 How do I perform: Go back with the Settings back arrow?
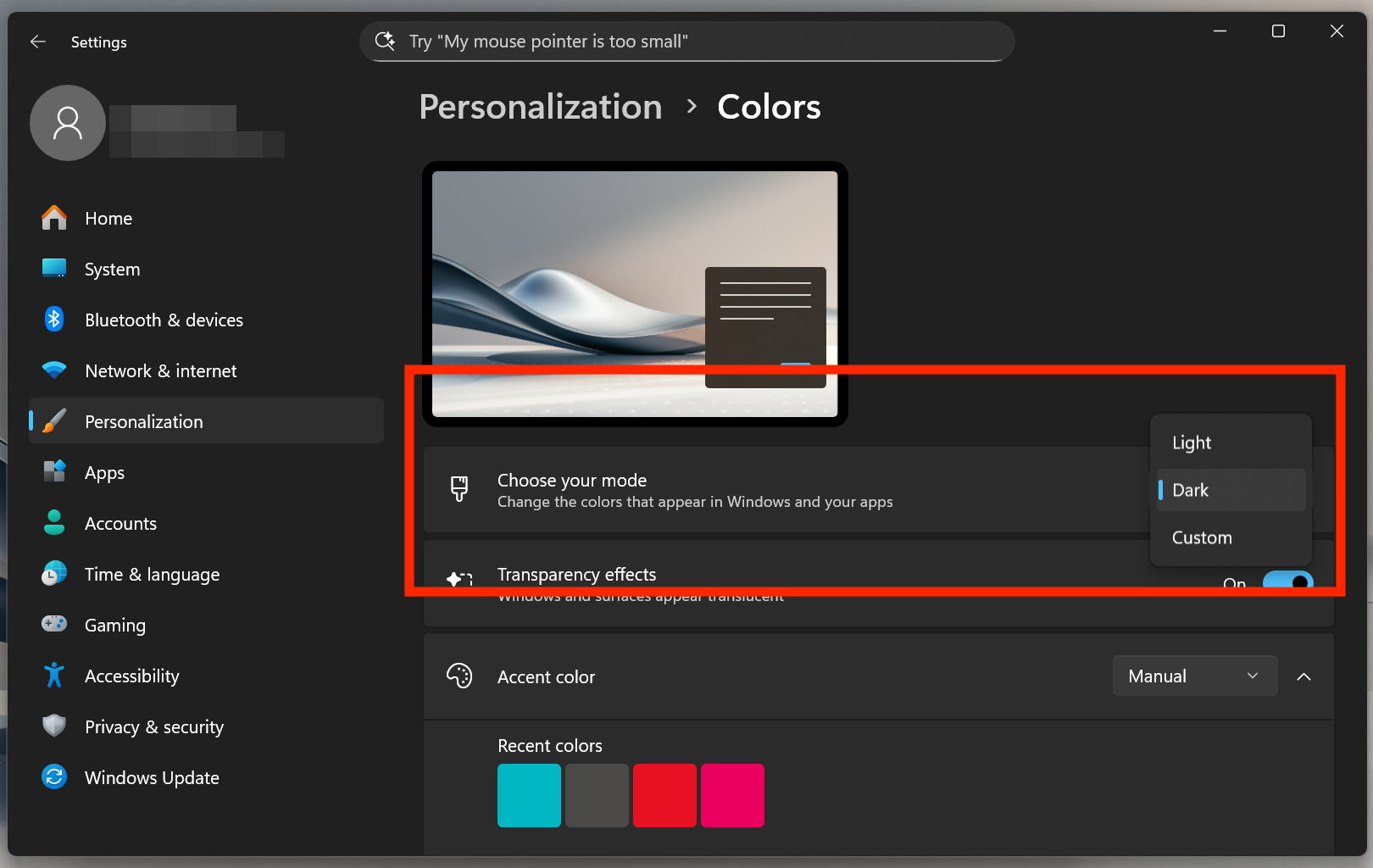click(x=38, y=42)
